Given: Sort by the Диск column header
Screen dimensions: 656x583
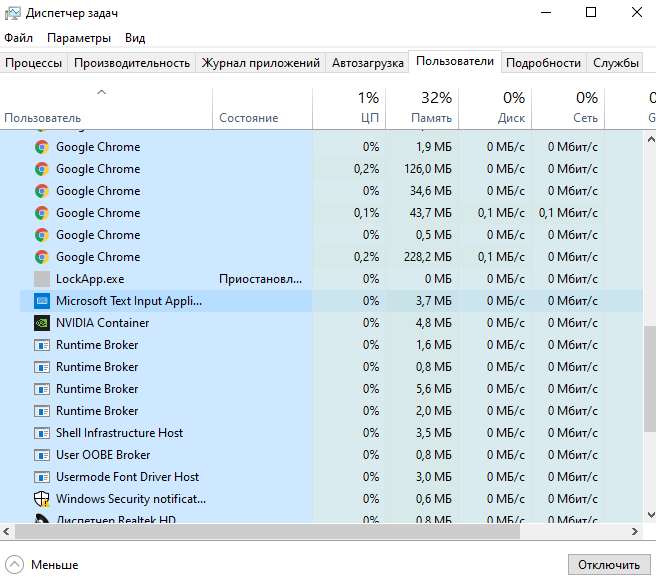Looking at the screenshot, I should pyautogui.click(x=495, y=108).
